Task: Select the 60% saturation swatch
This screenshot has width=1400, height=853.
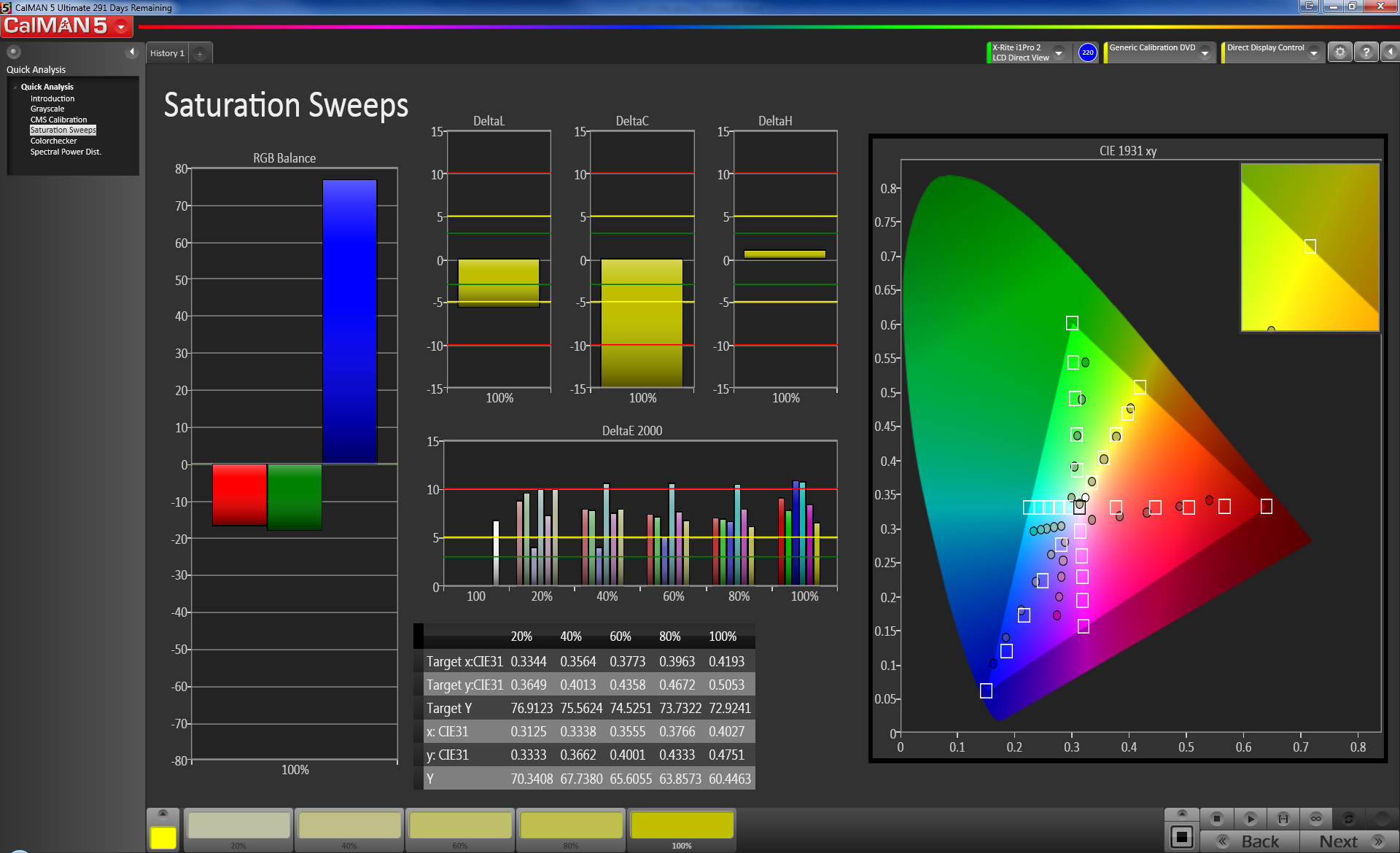Action: [x=460, y=827]
